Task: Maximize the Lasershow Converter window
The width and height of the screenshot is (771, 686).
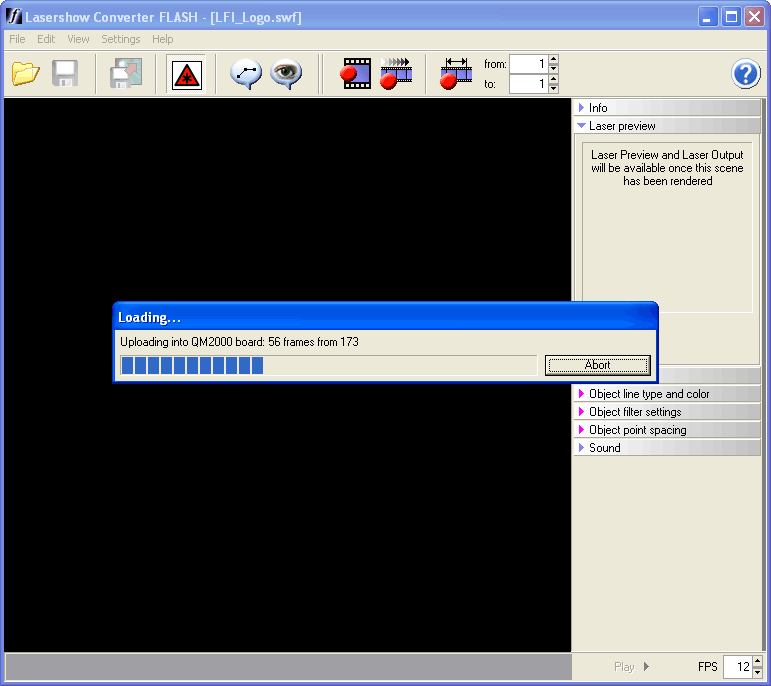Action: (731, 17)
